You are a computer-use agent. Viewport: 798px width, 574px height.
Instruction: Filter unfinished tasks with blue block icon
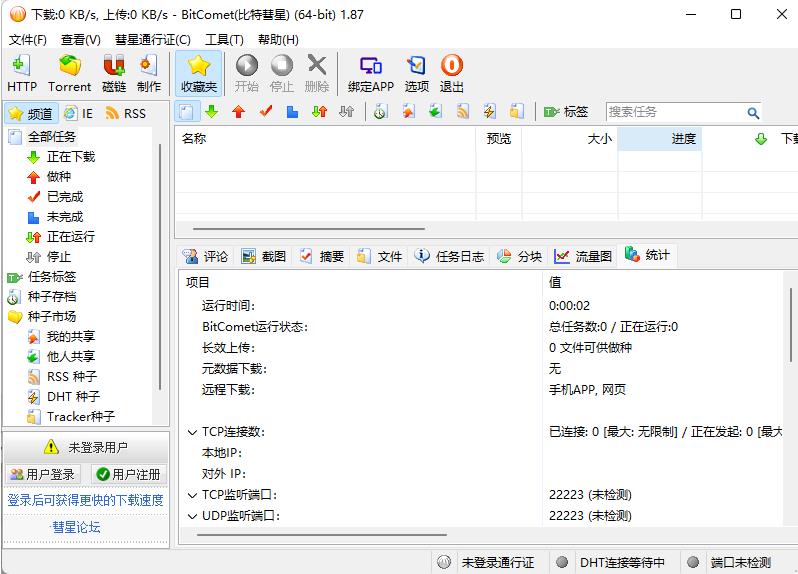point(292,111)
